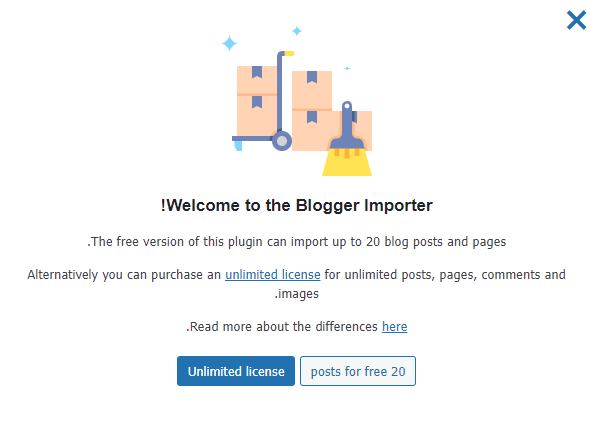Image resolution: width=591 pixels, height=437 pixels.
Task: Click the '.images' line of text
Action: [x=296, y=294]
